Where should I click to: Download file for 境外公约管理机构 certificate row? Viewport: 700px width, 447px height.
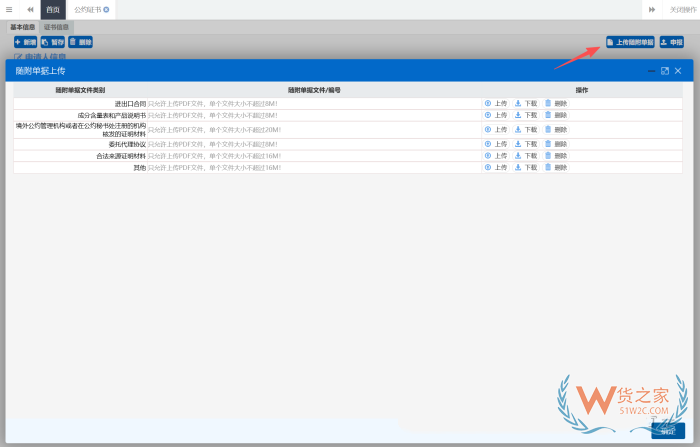tap(526, 130)
